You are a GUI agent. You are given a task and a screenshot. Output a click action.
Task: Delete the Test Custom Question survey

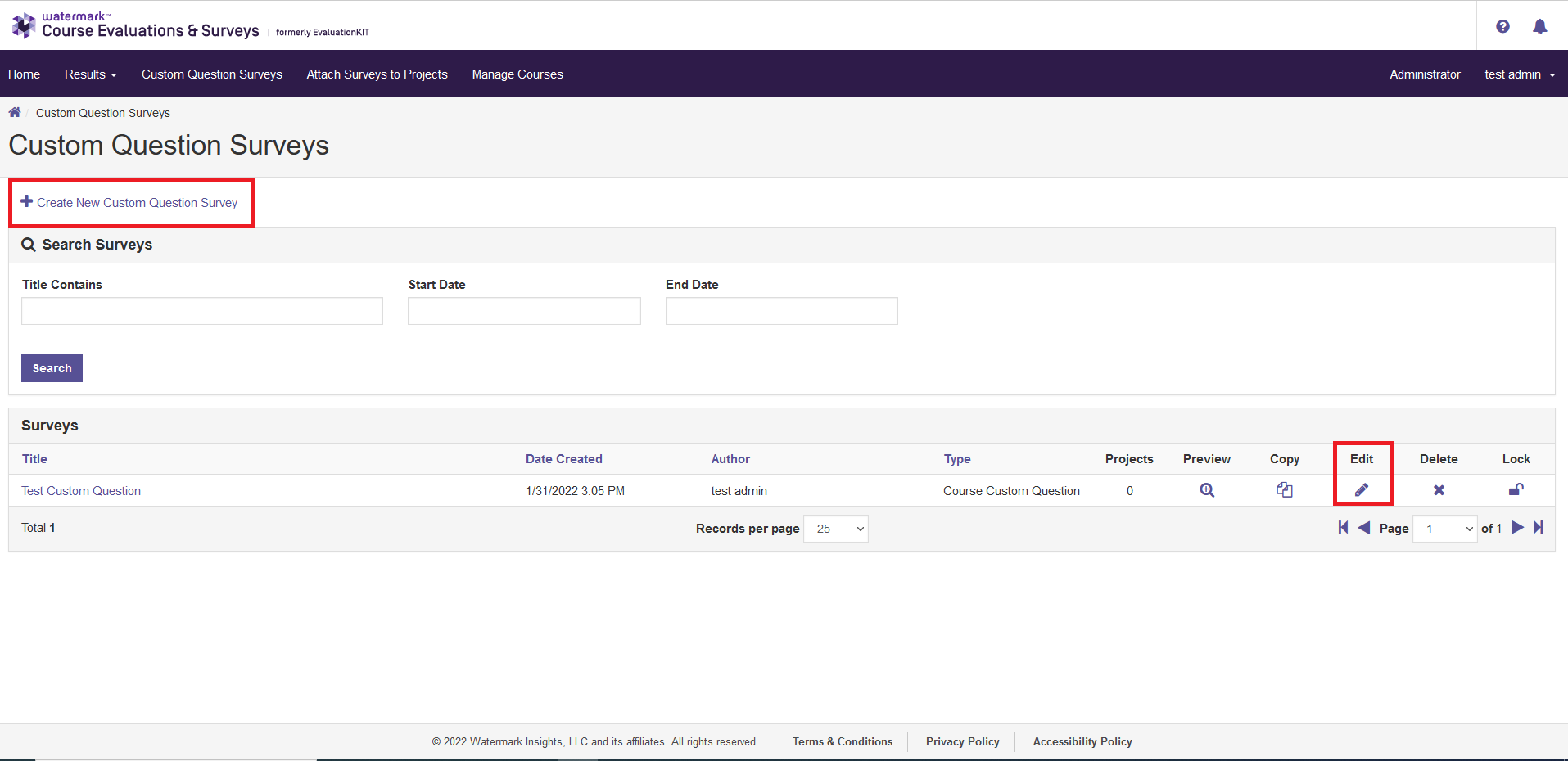point(1439,490)
